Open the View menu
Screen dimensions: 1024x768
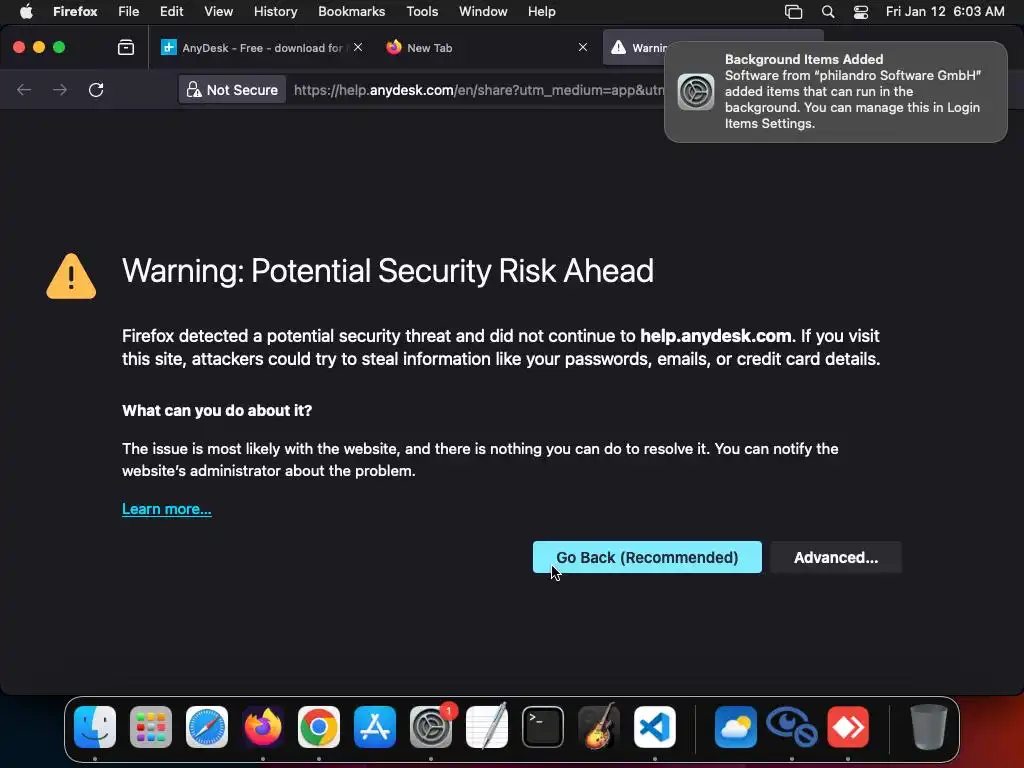coord(218,11)
